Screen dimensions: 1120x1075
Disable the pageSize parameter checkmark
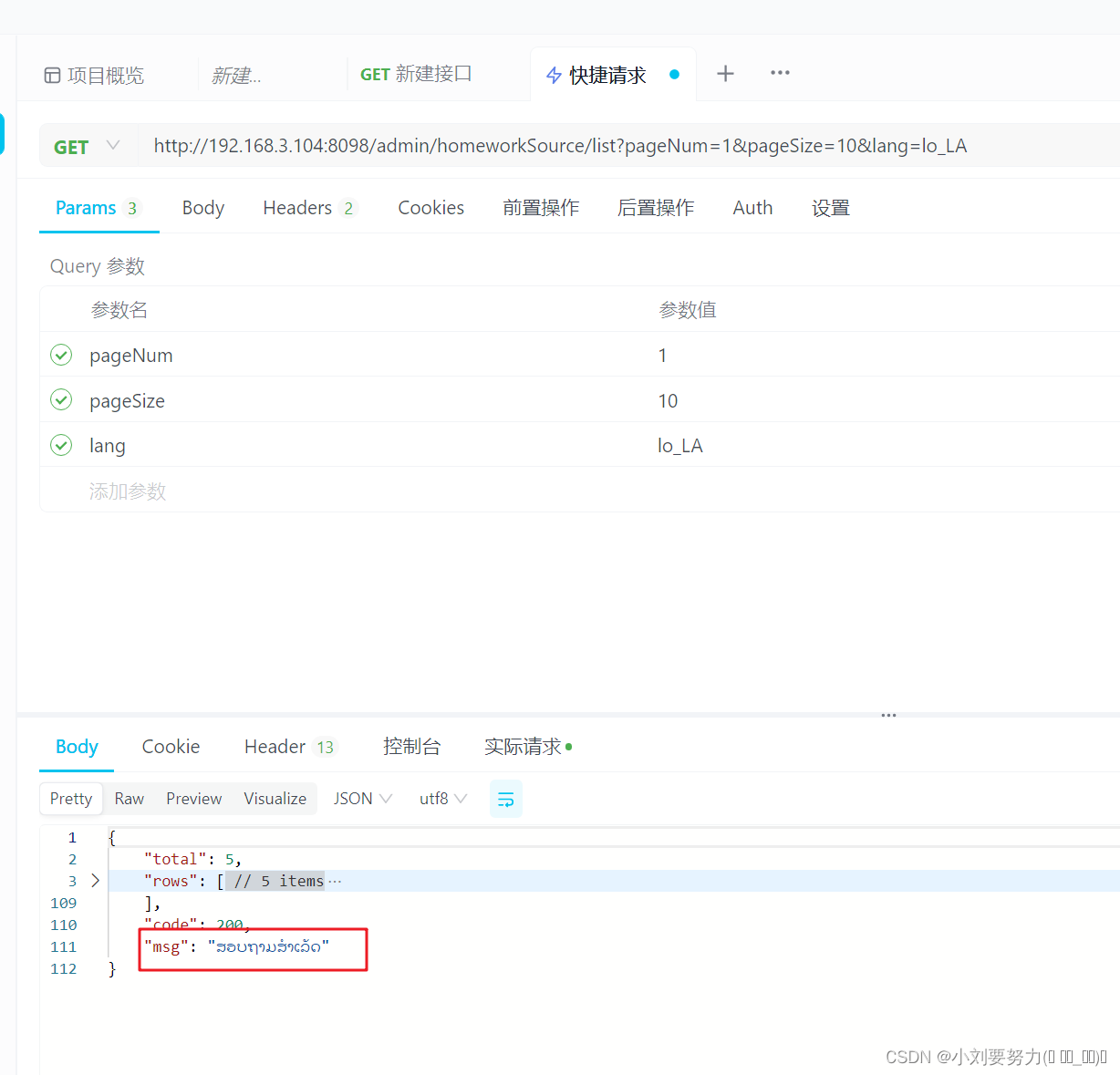[x=61, y=399]
